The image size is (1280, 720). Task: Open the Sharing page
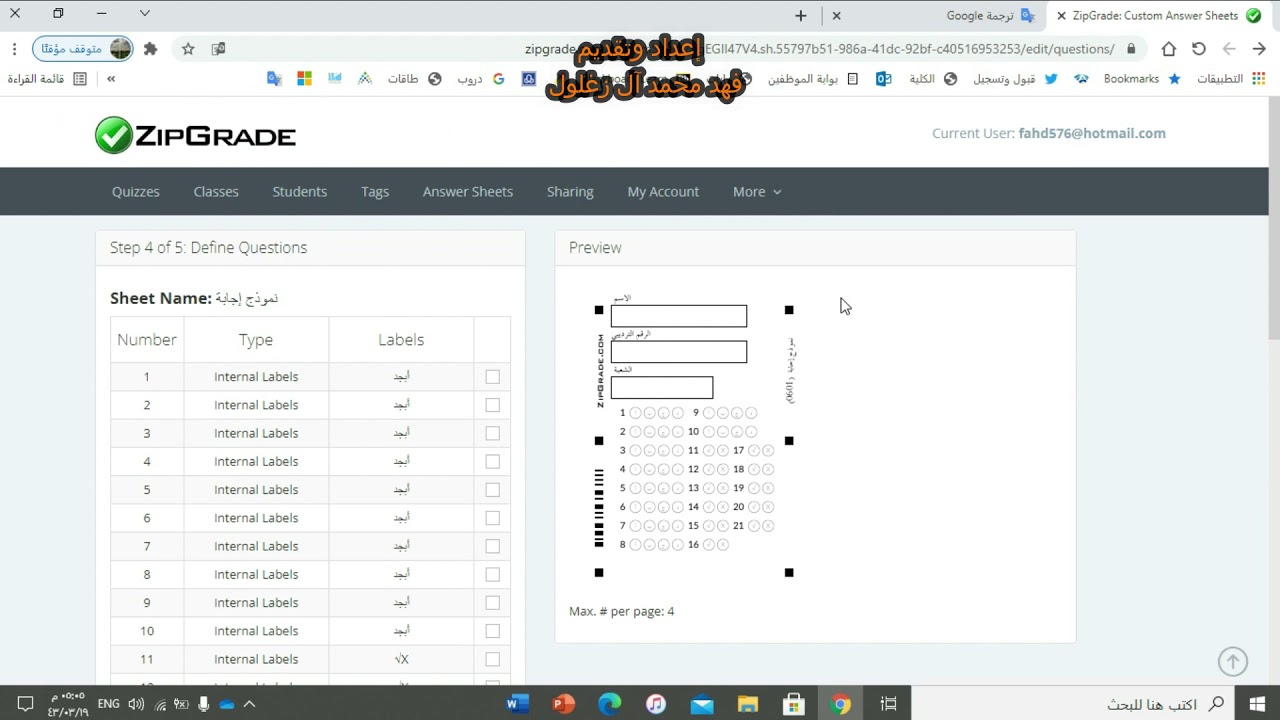tap(570, 191)
